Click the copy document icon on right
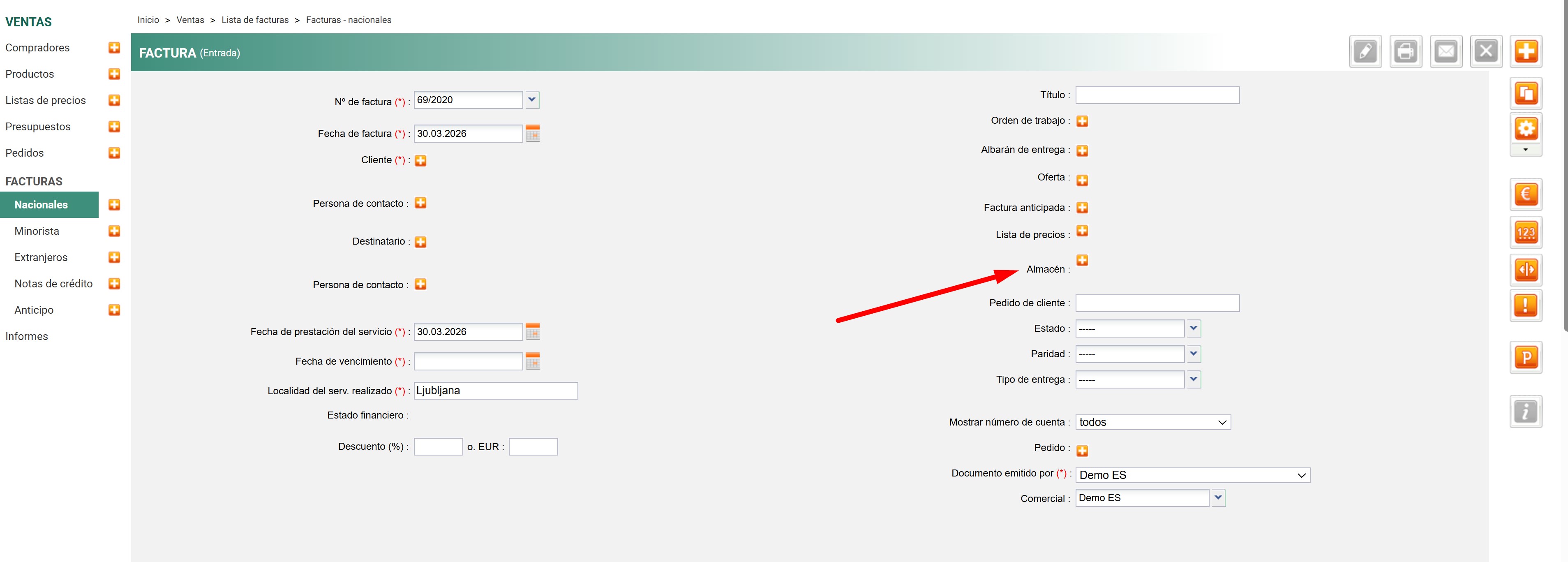Image resolution: width=1568 pixels, height=562 pixels. pos(1525,94)
